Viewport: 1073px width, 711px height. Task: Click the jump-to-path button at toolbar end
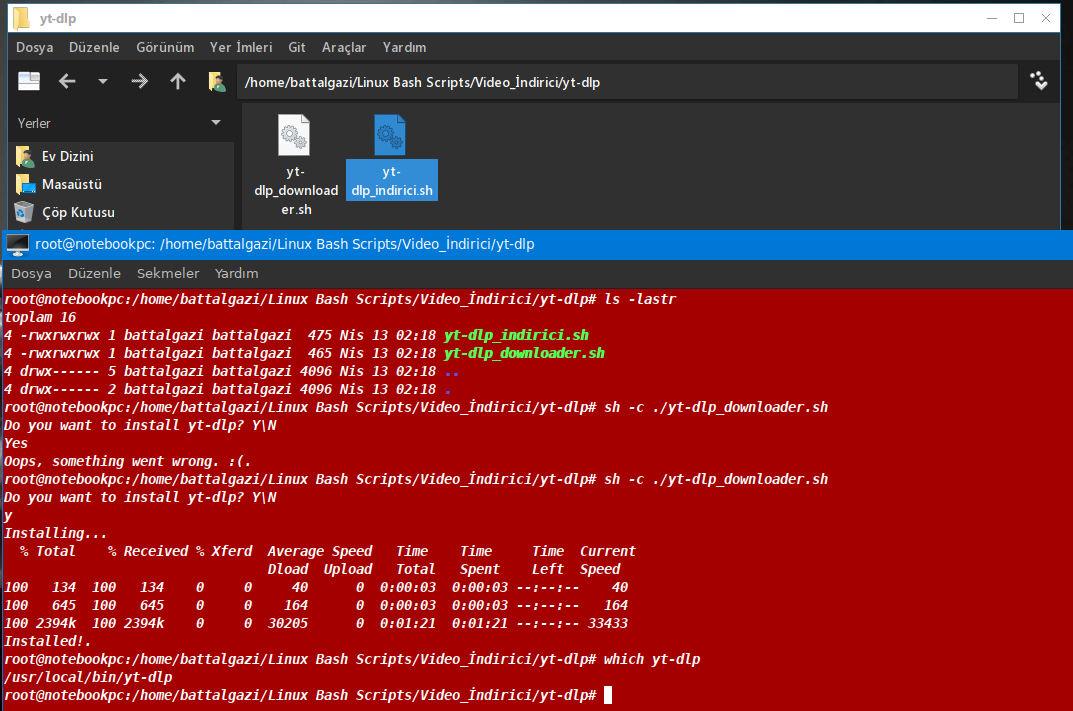click(x=1039, y=81)
